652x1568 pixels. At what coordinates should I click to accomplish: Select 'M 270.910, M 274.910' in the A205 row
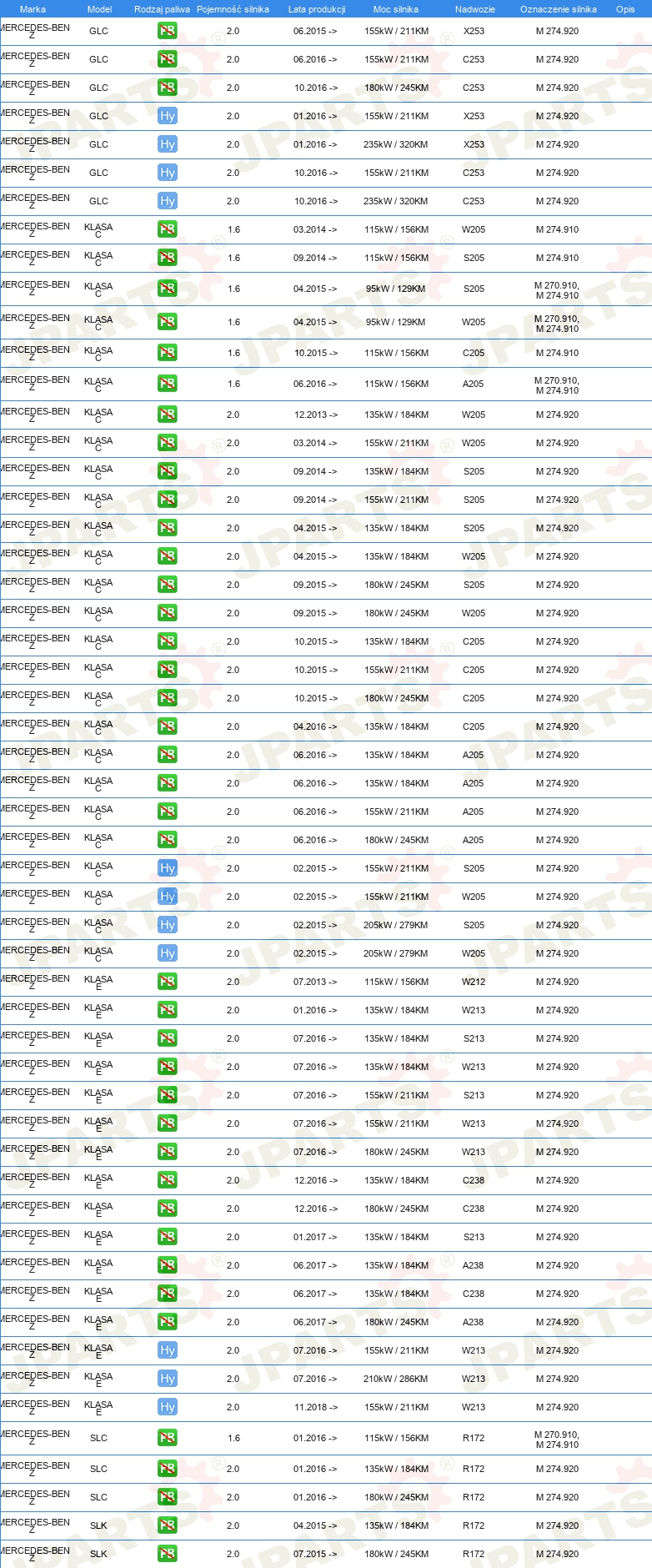557,385
